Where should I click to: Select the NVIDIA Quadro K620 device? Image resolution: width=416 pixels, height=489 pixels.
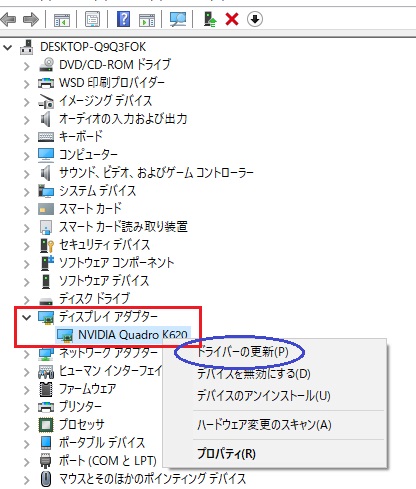123,335
